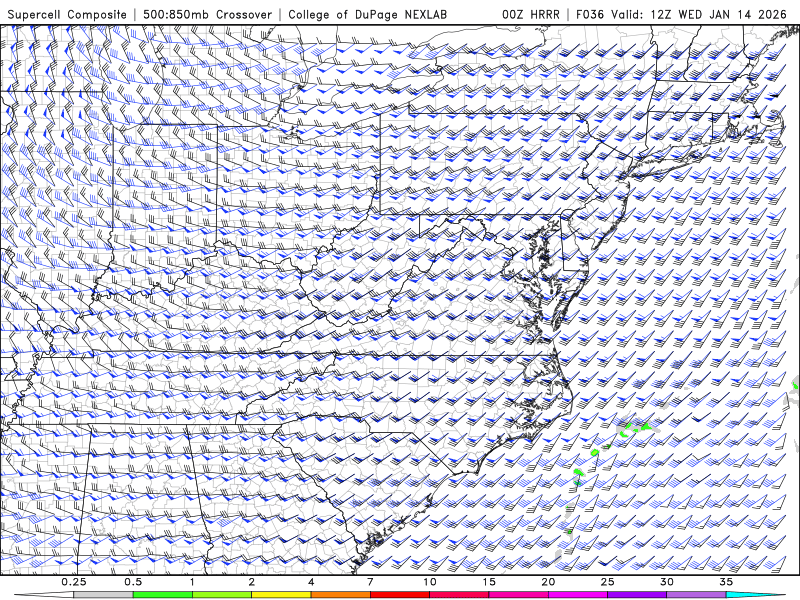Click the red legend swatch between 7 and 10

coord(399,595)
